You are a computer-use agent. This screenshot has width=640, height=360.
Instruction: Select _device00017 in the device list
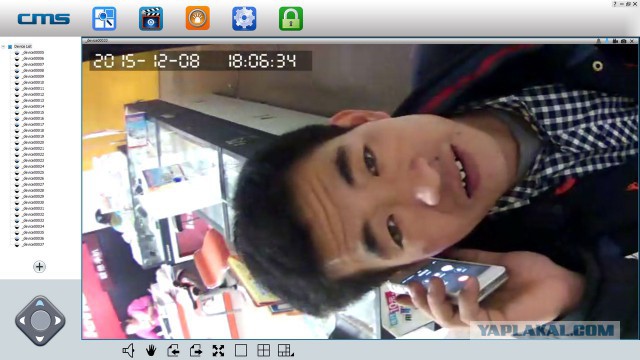coord(33,124)
